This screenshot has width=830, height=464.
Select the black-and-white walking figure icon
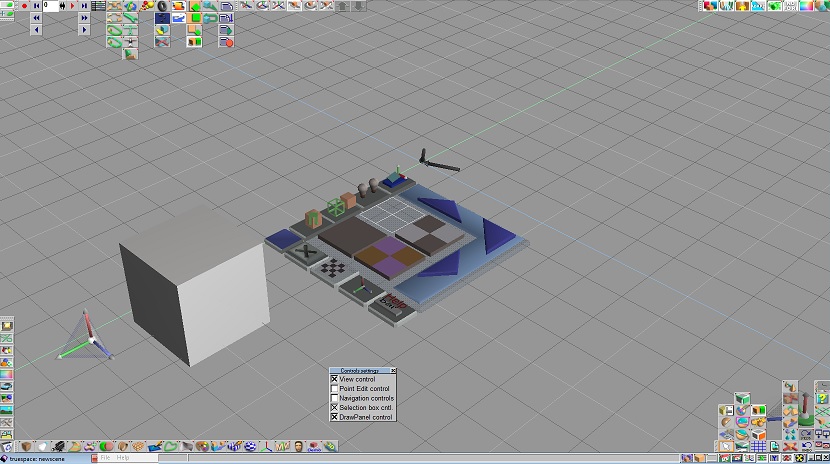130,42
